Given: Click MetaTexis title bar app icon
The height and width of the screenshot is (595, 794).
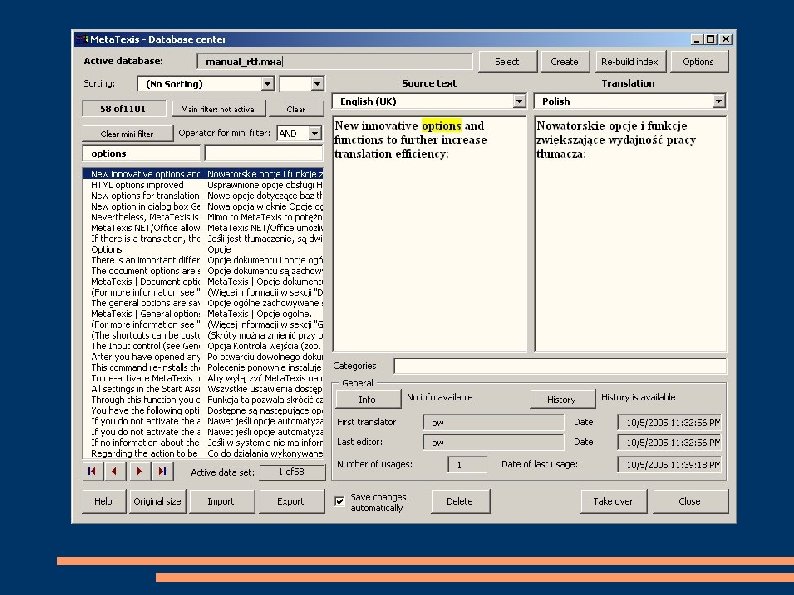Looking at the screenshot, I should (83, 39).
